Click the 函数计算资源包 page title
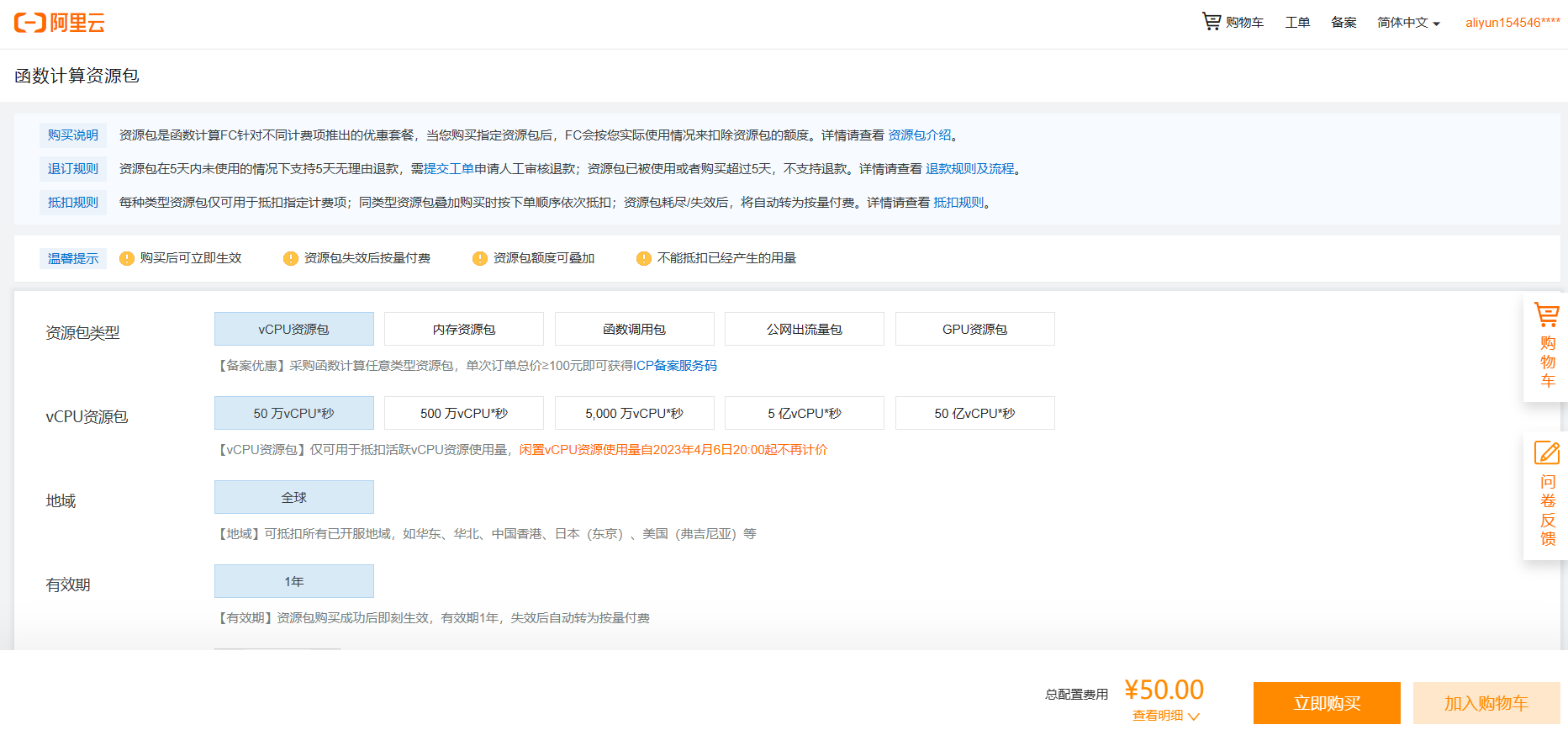 (x=77, y=76)
